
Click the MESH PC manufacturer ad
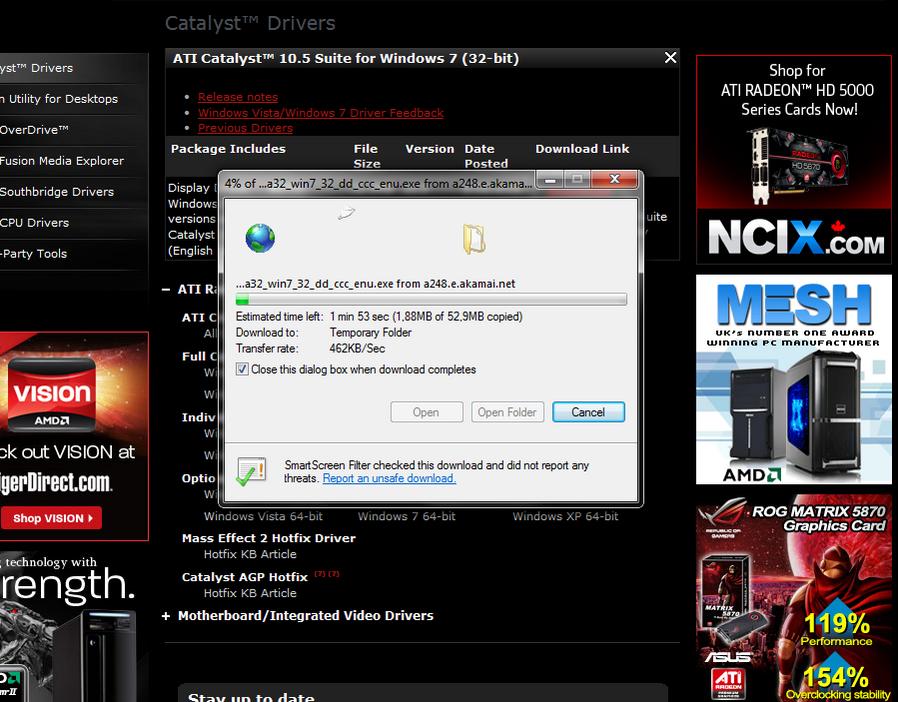click(794, 379)
